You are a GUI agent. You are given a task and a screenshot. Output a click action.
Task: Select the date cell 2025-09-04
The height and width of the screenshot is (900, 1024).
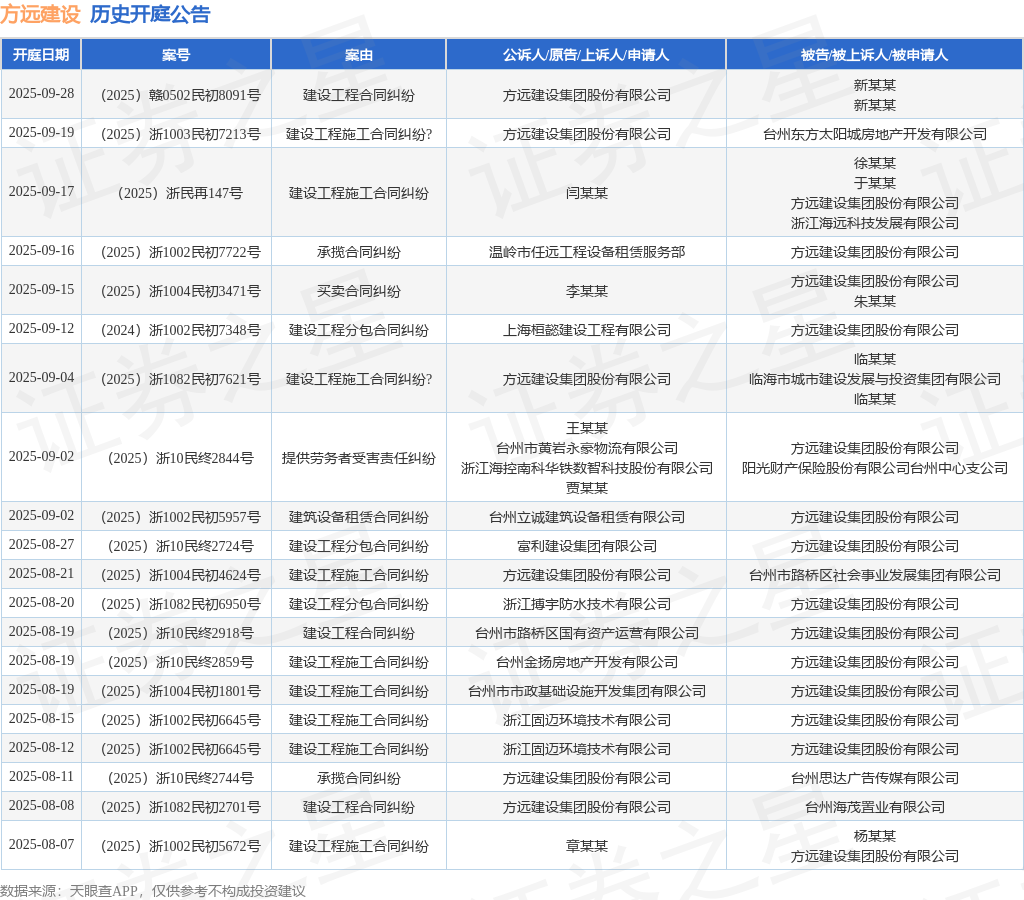[41, 378]
